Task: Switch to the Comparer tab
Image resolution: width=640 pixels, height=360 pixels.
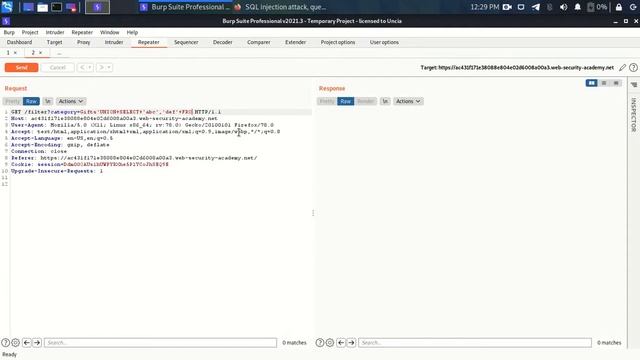Action: [259, 42]
